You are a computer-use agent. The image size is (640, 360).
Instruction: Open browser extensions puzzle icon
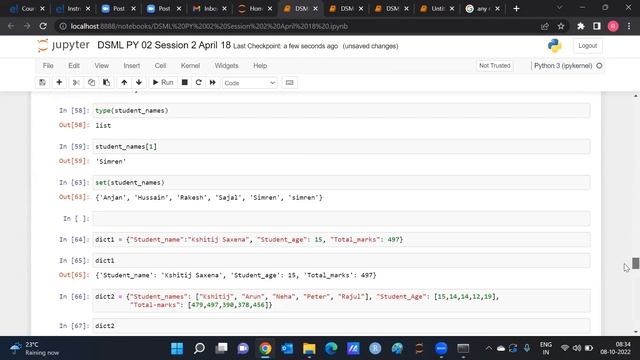(580, 26)
